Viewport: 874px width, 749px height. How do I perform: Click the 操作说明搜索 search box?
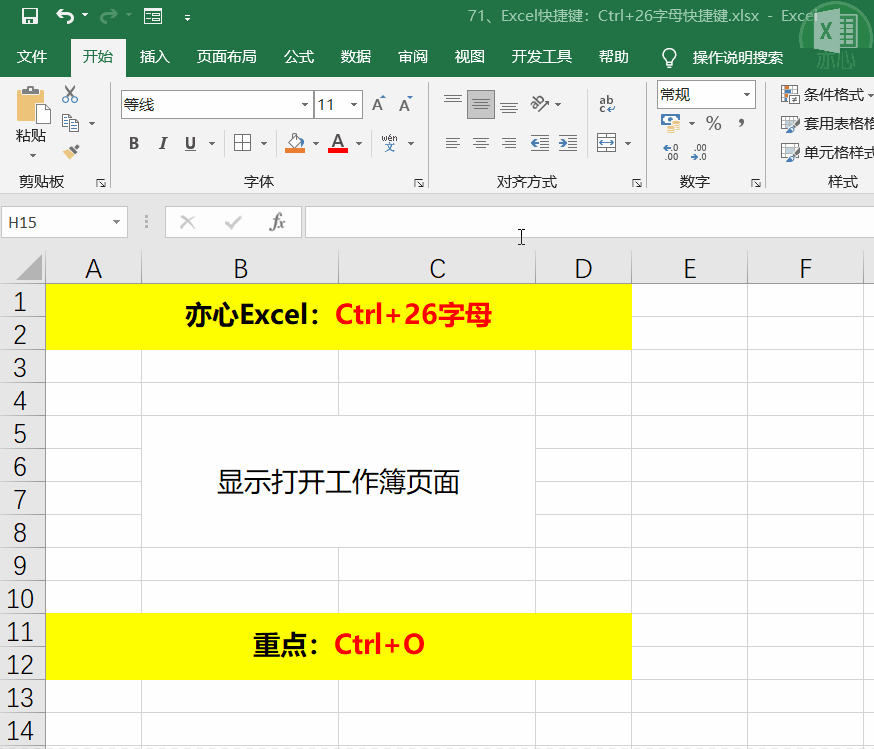(x=737, y=57)
